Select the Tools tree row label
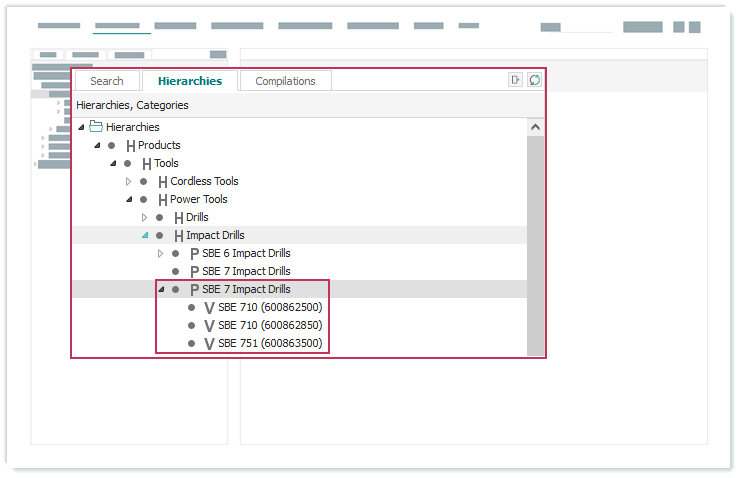The height and width of the screenshot is (478, 740). (166, 163)
